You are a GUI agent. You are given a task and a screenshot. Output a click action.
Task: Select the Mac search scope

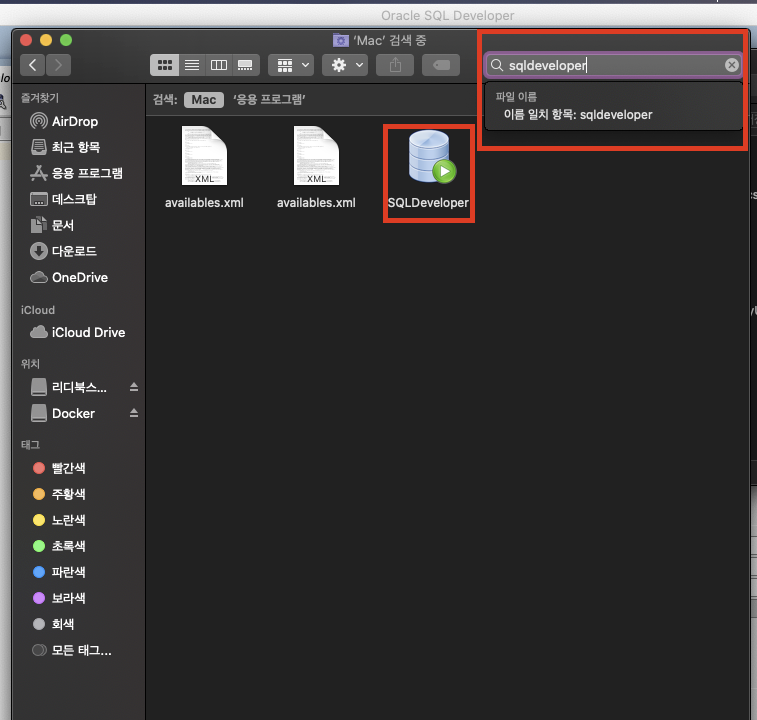(204, 99)
